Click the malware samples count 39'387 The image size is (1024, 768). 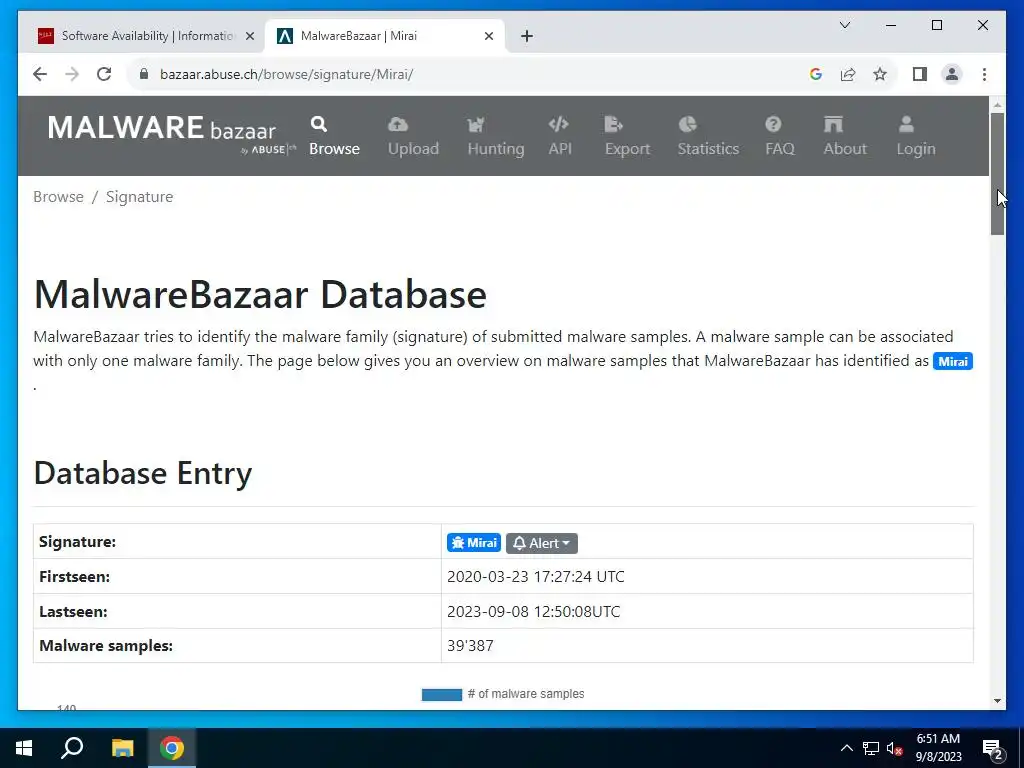coord(470,646)
